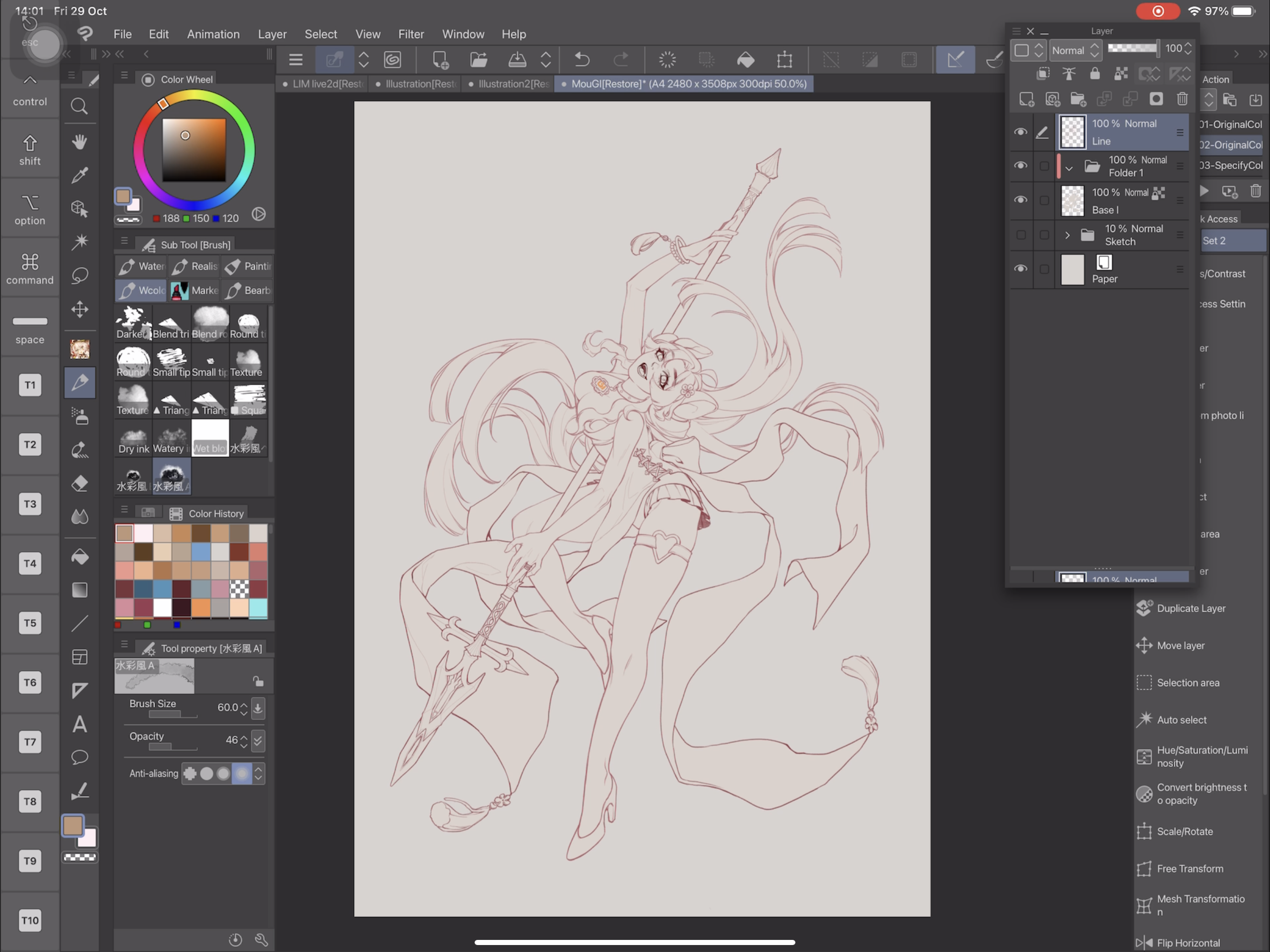Open the Filter menu
This screenshot has height=952, width=1270.
pos(411,34)
